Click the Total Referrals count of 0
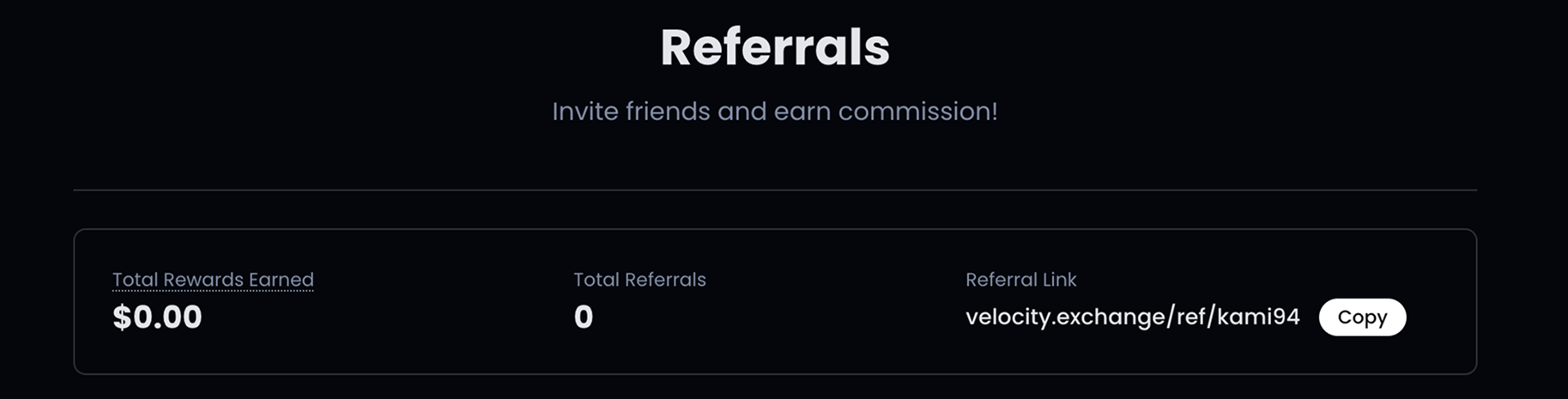 [584, 317]
